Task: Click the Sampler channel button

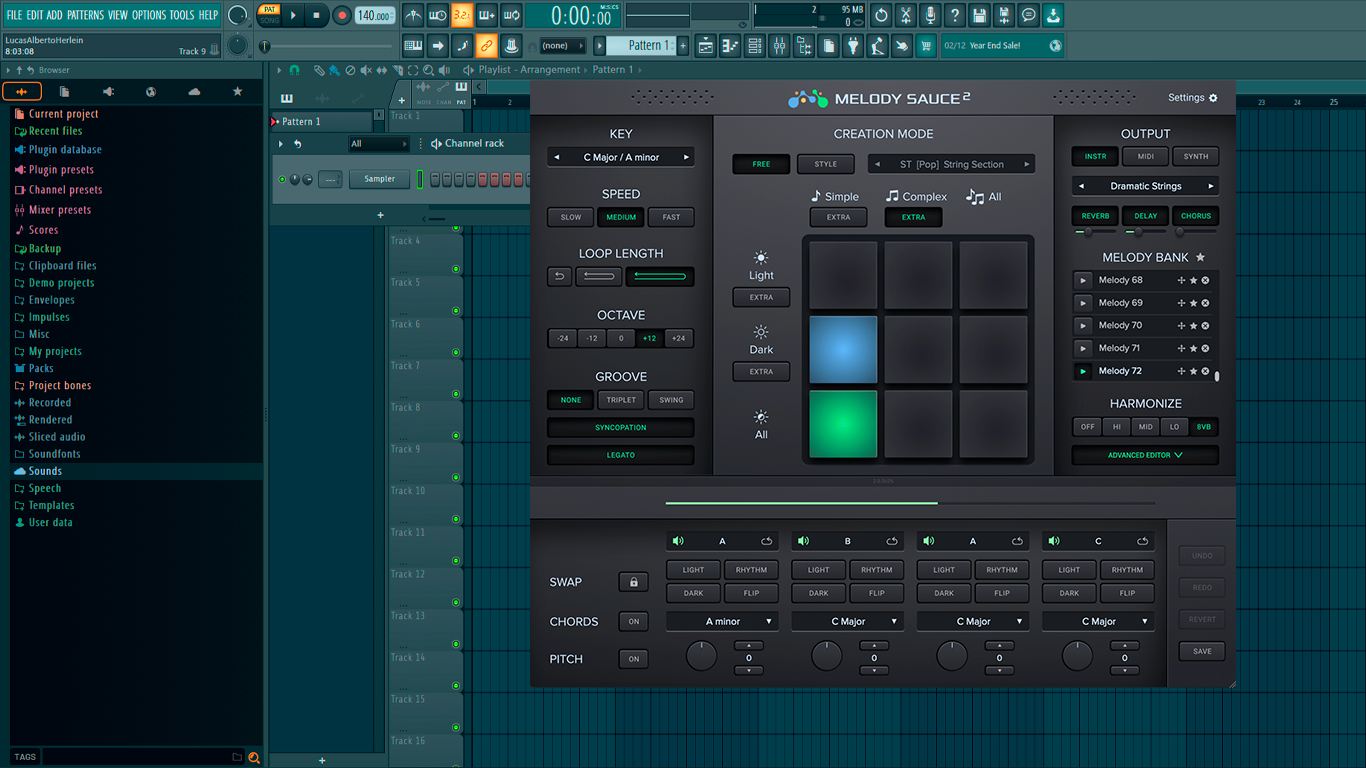Action: [x=380, y=179]
